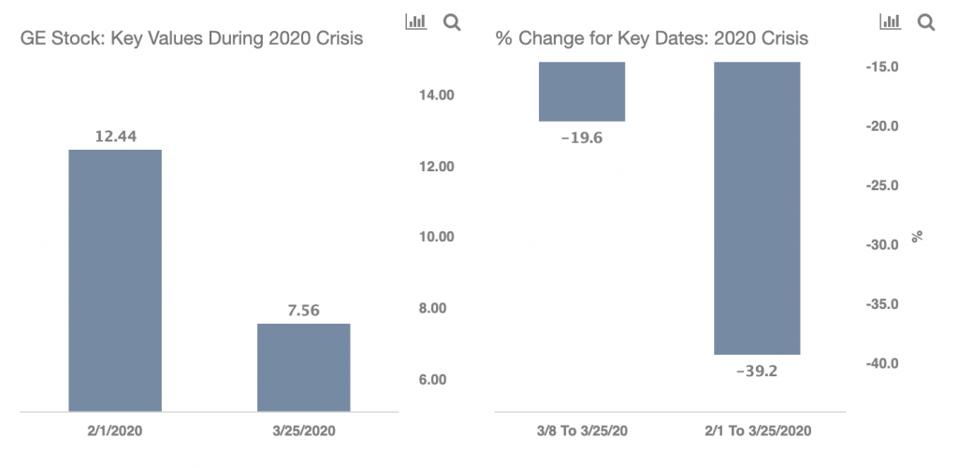
Task: Click the -19.6 data label
Action: click(582, 138)
